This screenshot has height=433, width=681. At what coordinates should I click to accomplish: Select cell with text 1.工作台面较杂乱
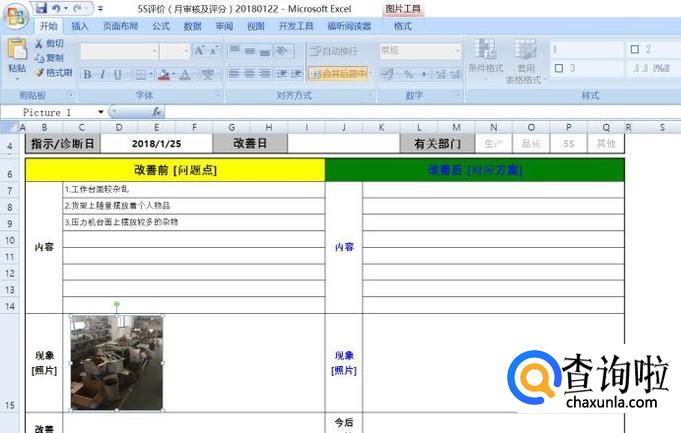pos(194,190)
